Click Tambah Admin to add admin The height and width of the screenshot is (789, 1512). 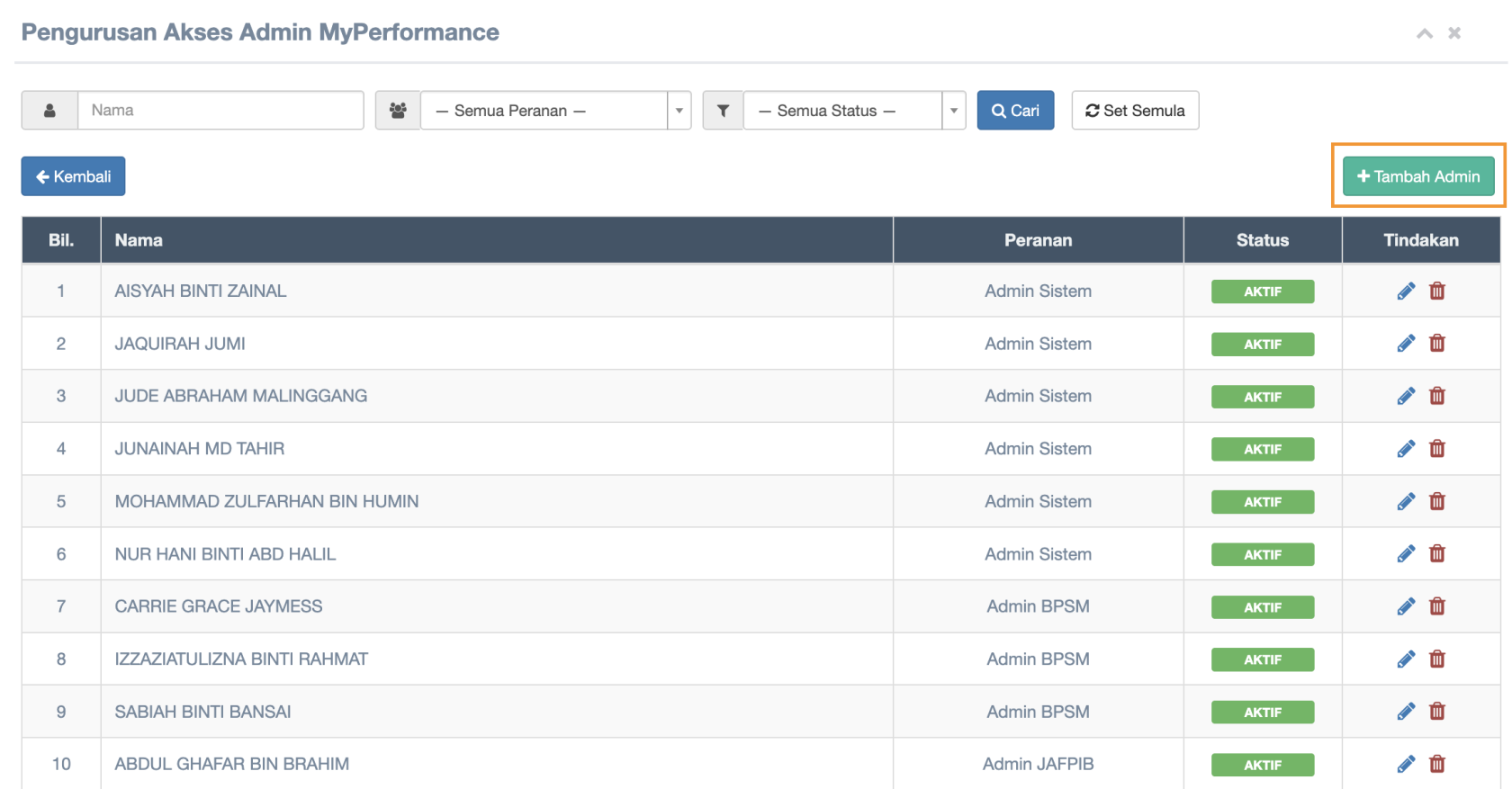coord(1418,176)
